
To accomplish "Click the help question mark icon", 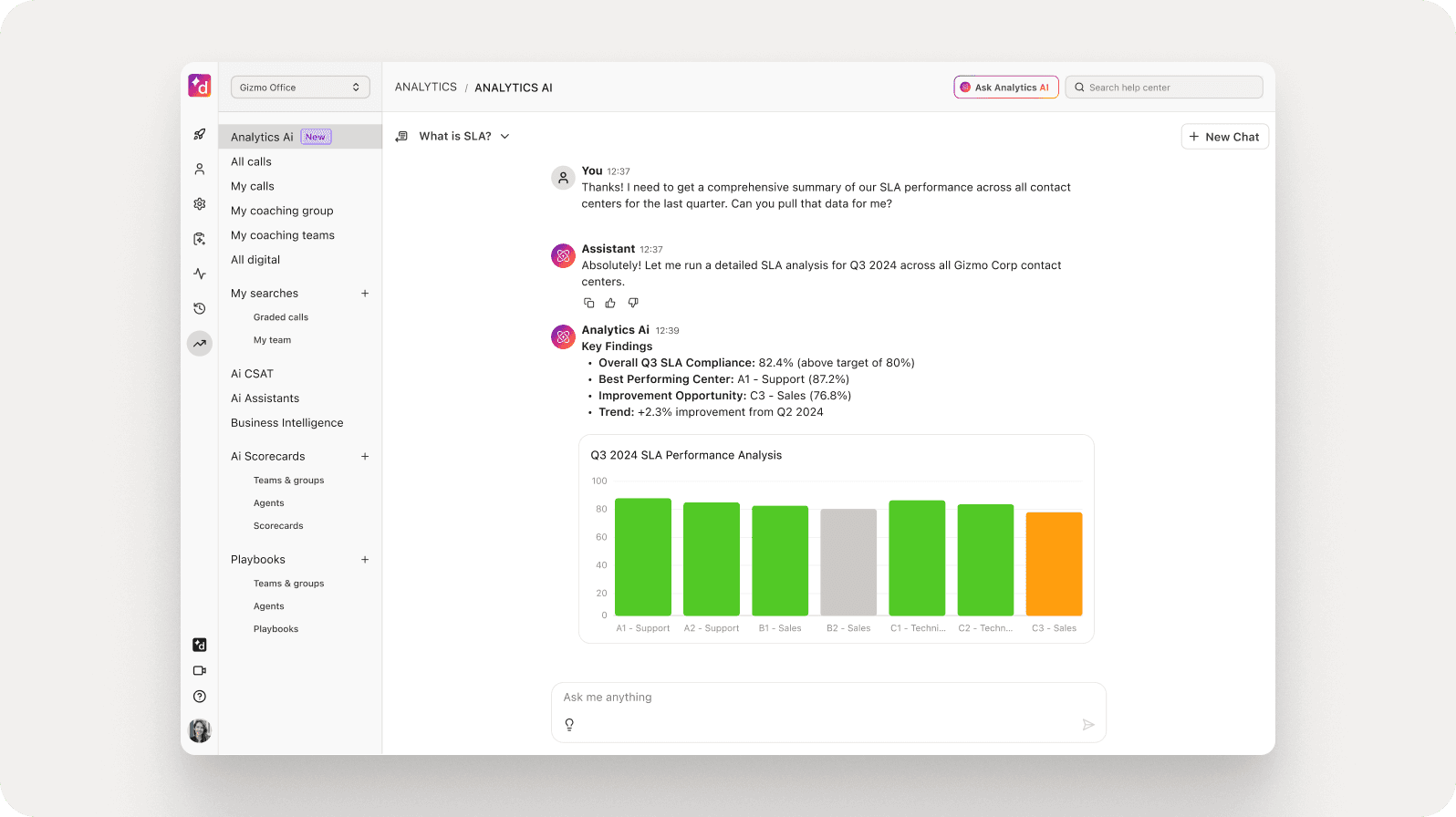I will click(200, 697).
